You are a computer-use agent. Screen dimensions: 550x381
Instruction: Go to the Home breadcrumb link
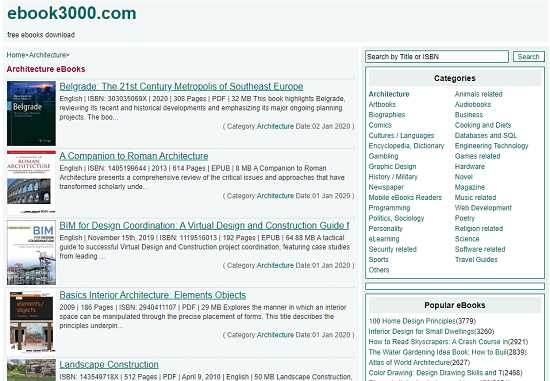(x=16, y=55)
